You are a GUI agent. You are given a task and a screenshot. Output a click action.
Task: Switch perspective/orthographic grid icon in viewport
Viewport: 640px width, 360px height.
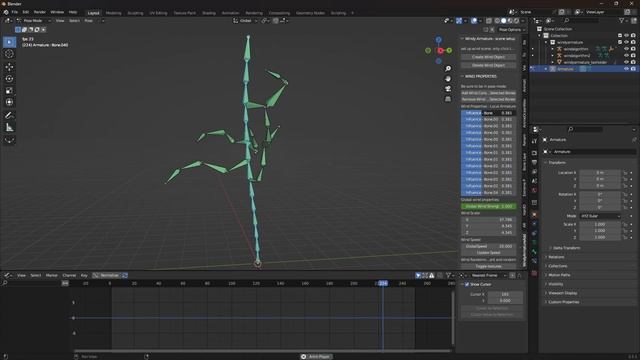click(x=448, y=99)
